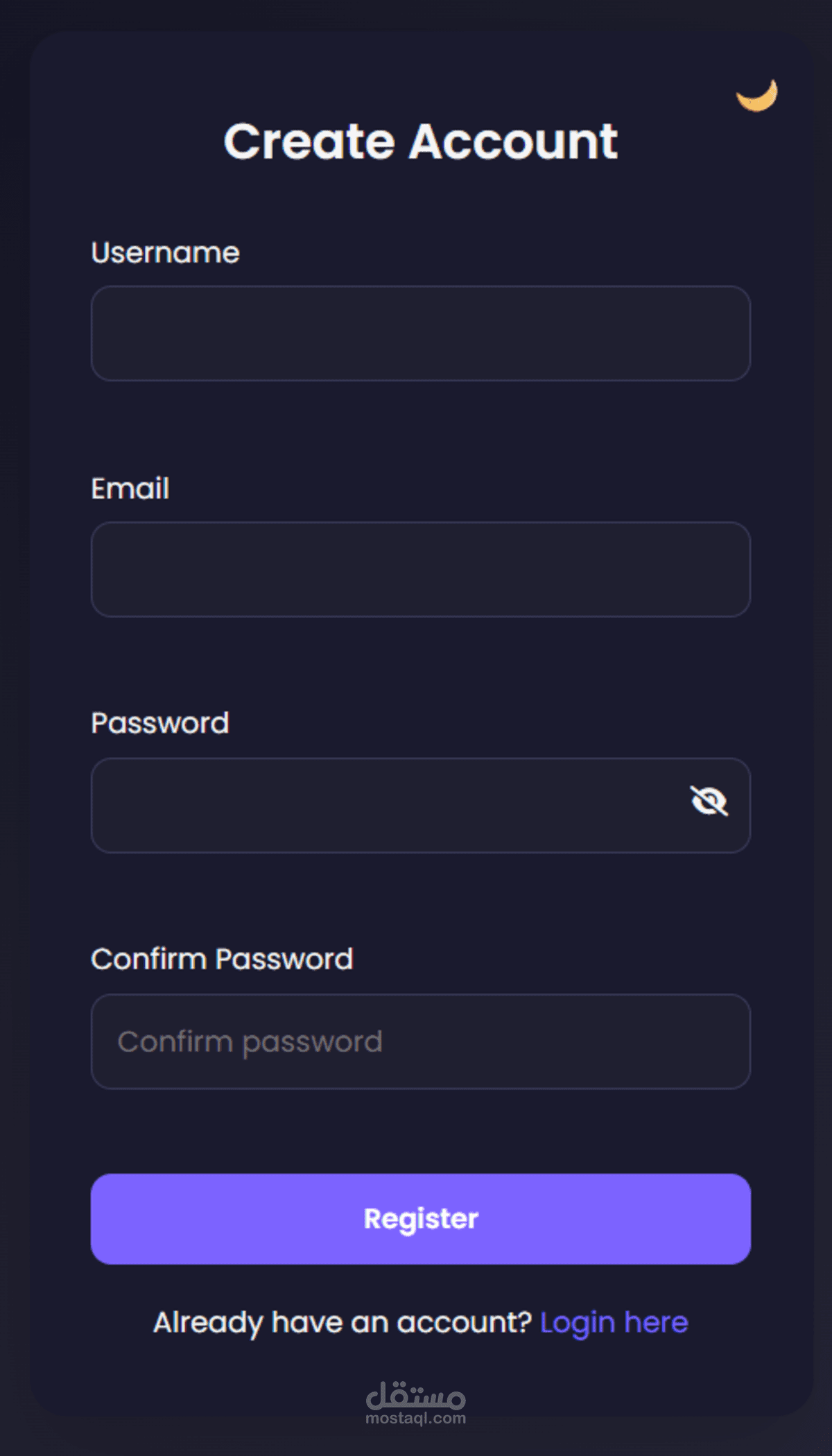Click the Confirm Password input field
Viewport: 832px width, 1456px height.
pos(420,1041)
